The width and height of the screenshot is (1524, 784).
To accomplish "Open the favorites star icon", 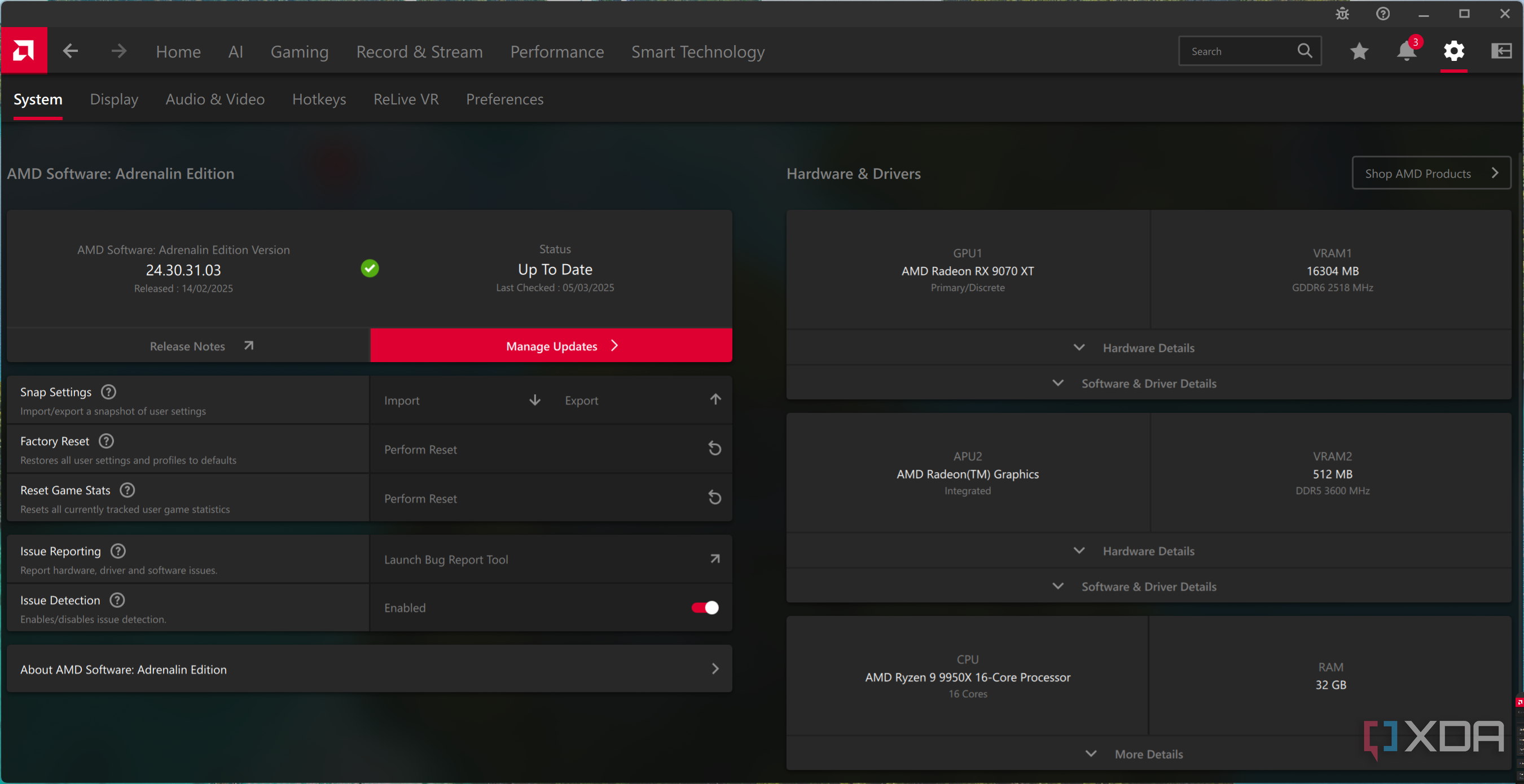I will [1359, 51].
